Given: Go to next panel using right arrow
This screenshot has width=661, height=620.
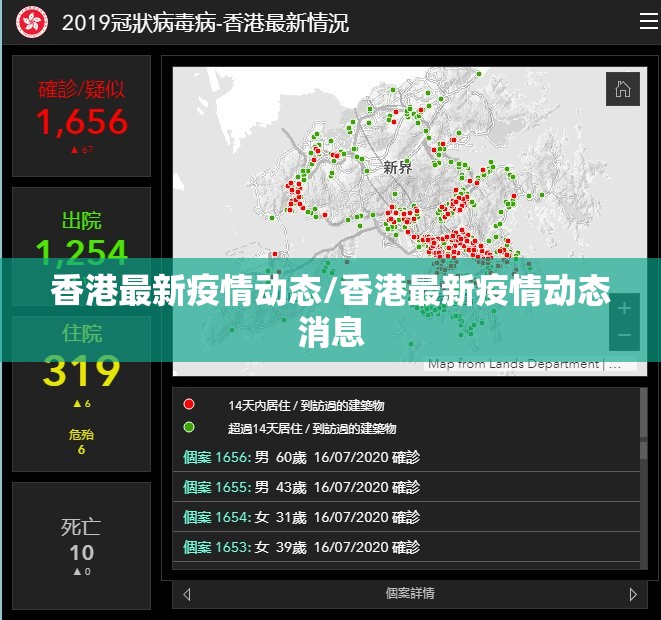Looking at the screenshot, I should pyautogui.click(x=632, y=594).
